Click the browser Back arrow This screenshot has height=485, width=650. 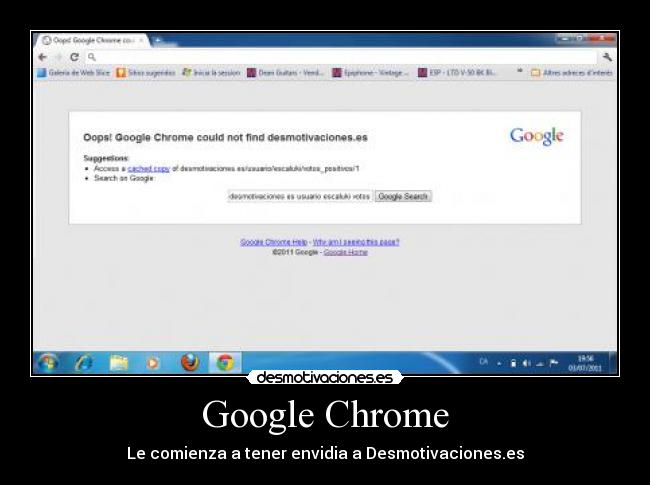(x=42, y=57)
